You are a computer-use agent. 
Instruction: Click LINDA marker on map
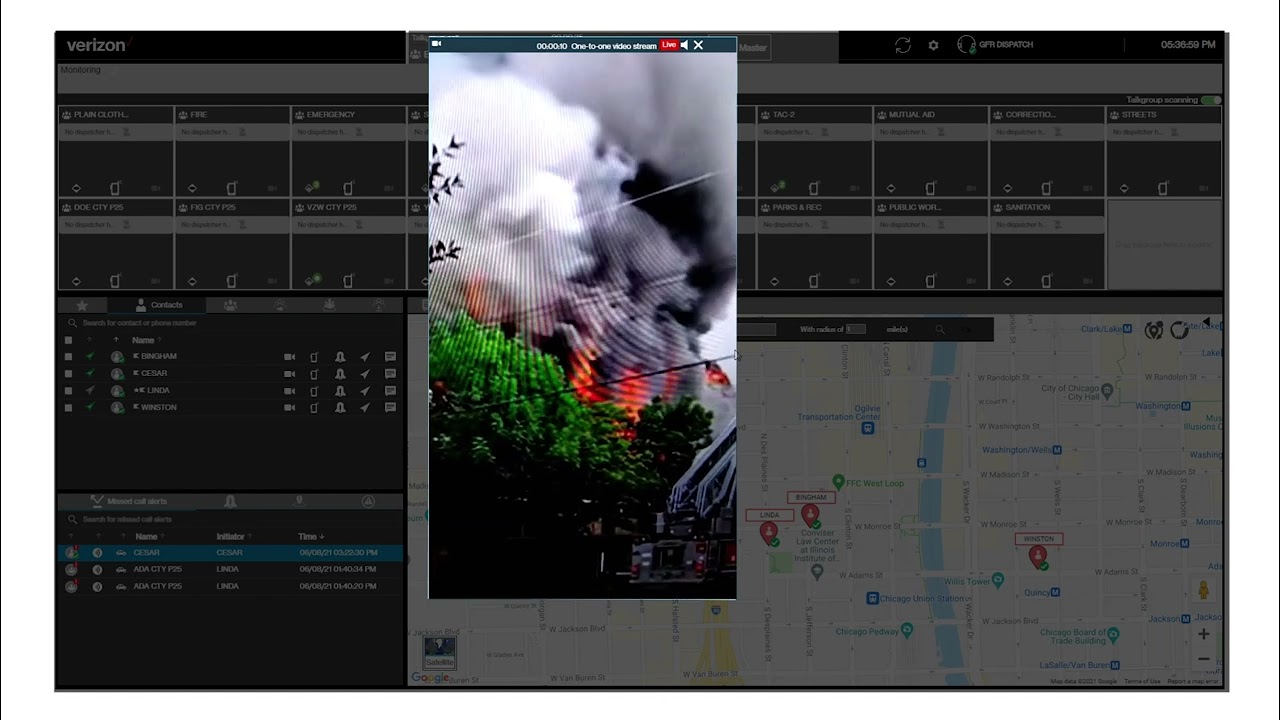(770, 532)
